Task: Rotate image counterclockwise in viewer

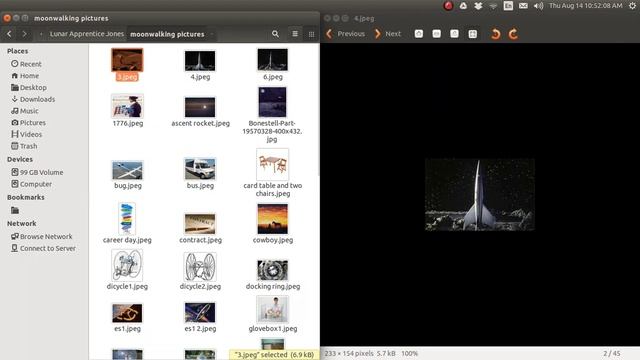Action: tap(496, 34)
